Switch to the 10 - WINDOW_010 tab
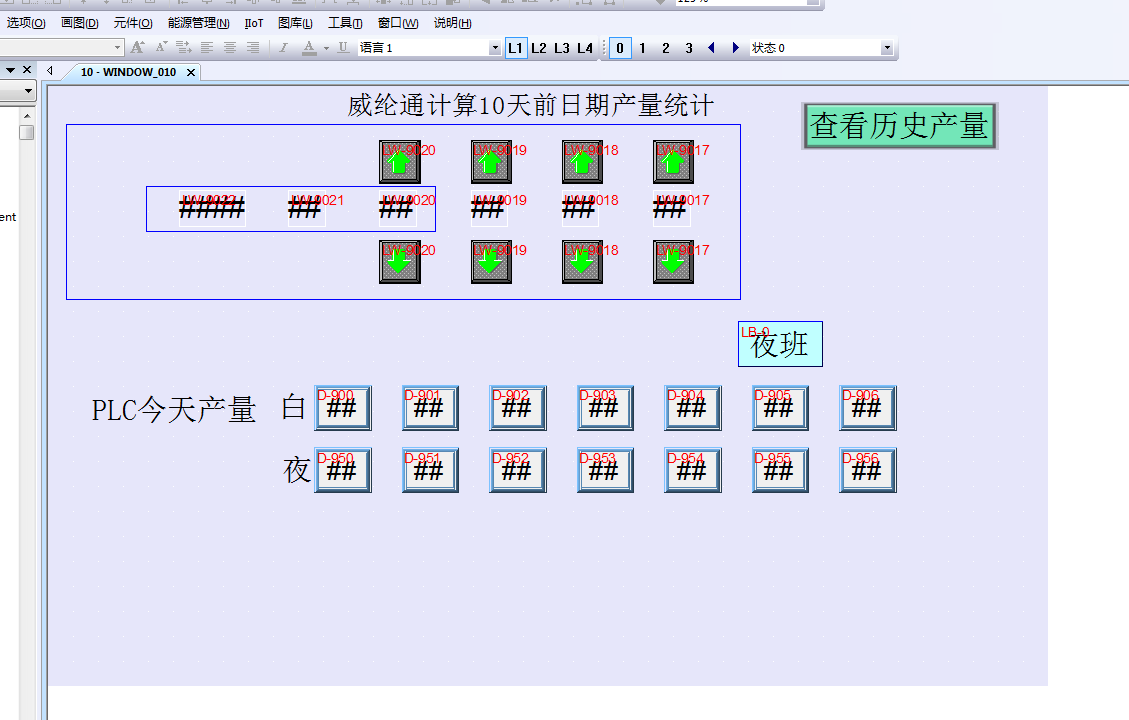Viewport: 1129px width, 720px height. [x=128, y=72]
